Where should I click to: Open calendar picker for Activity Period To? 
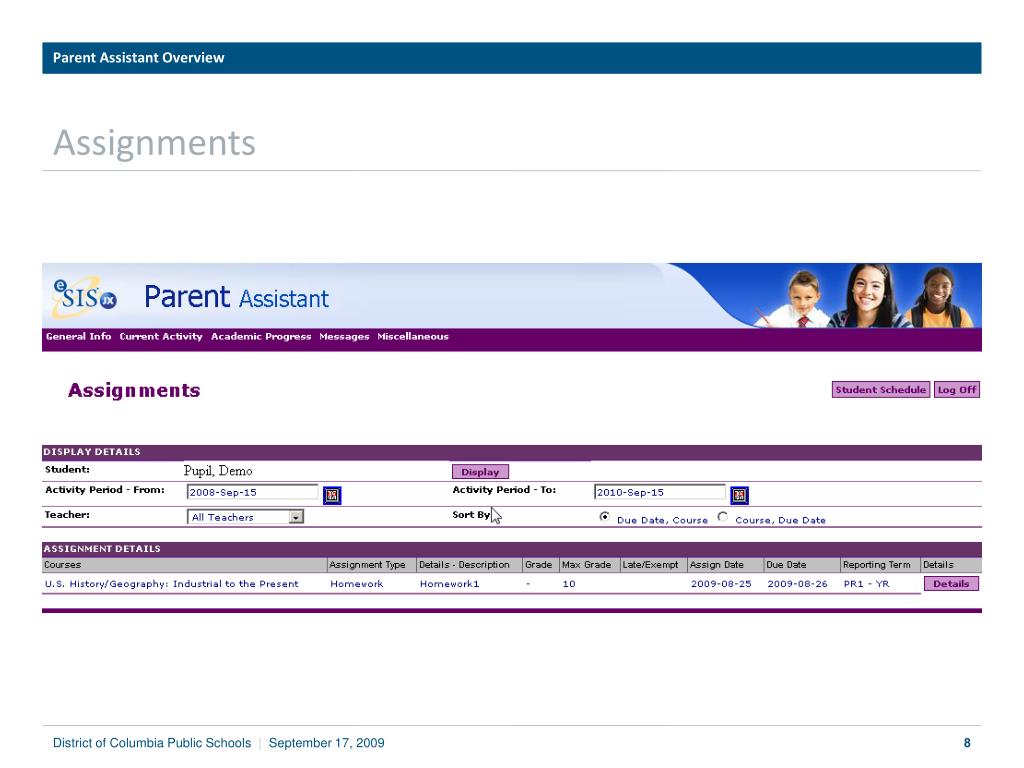pos(739,495)
